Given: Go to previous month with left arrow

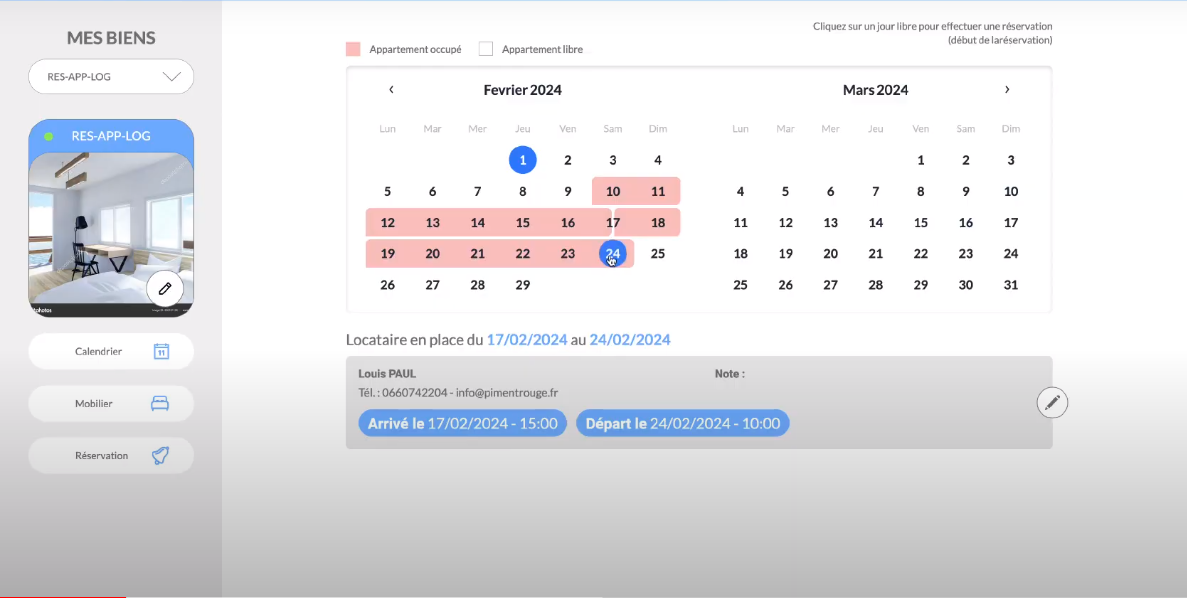Looking at the screenshot, I should click(391, 90).
